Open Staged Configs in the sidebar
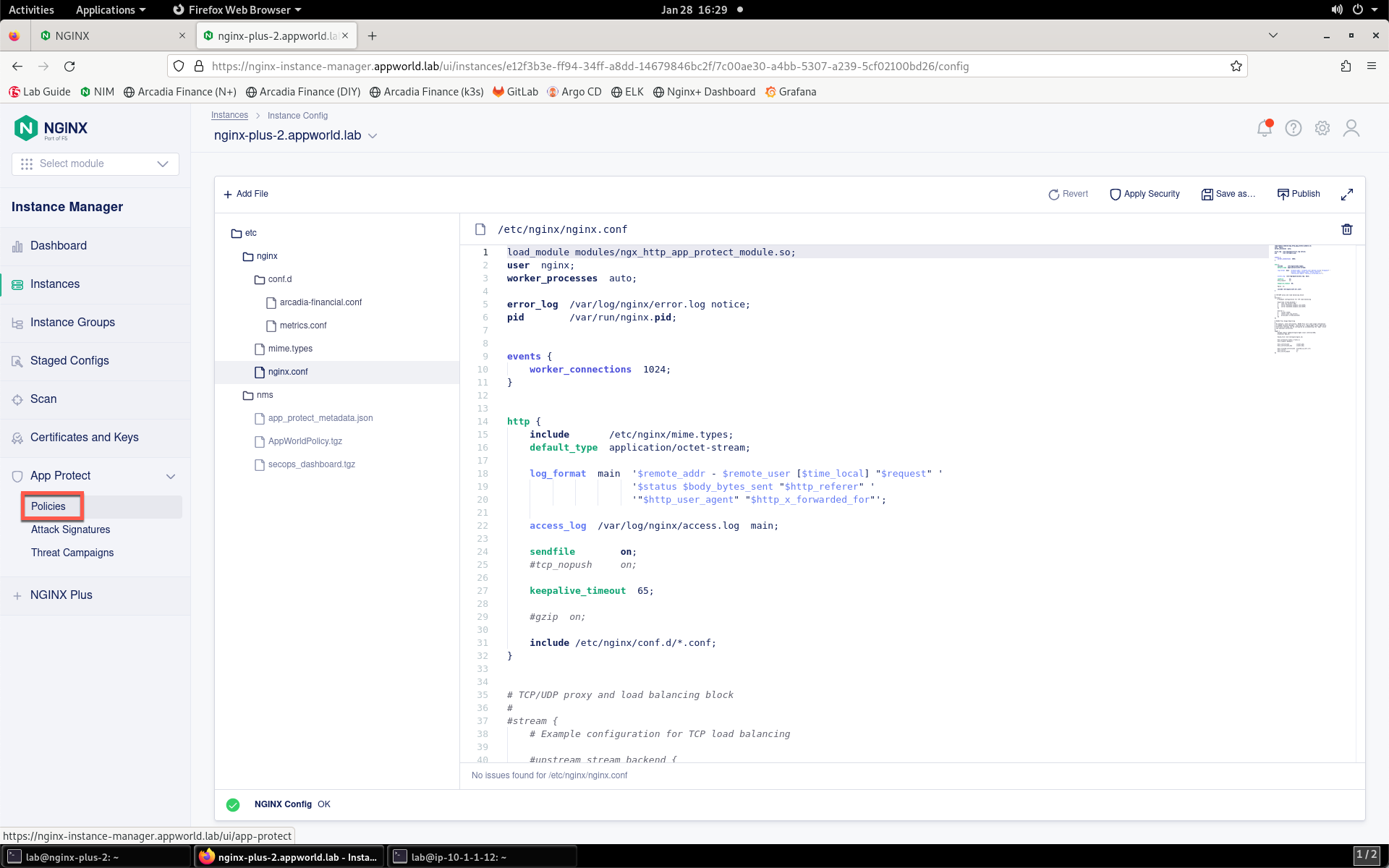 point(69,361)
